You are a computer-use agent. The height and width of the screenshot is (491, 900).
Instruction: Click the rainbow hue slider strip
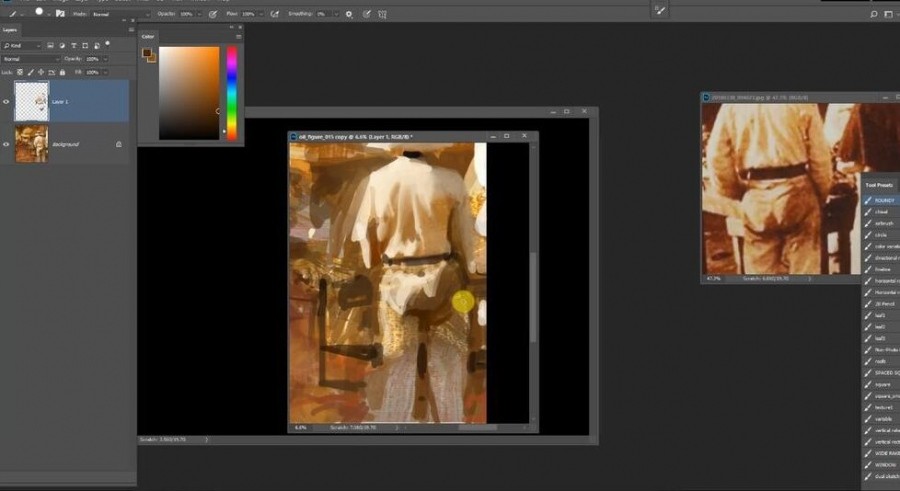coord(231,93)
